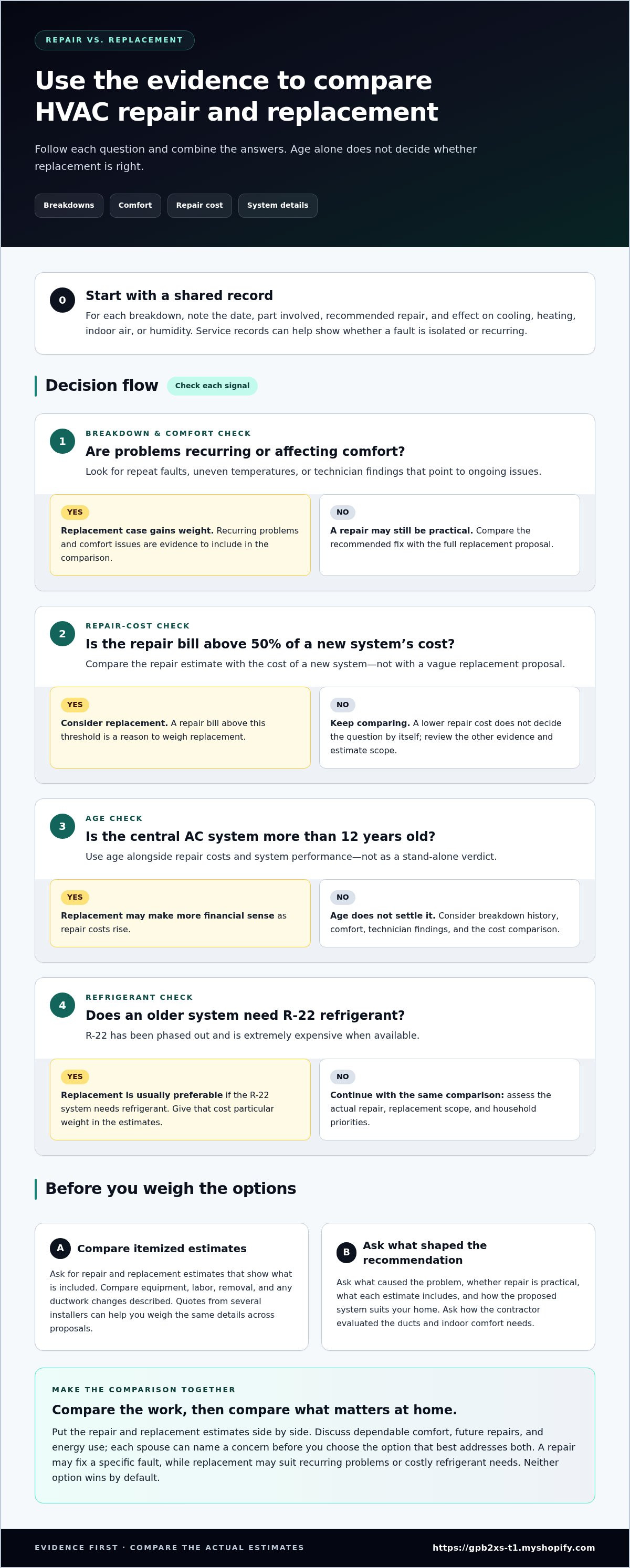Click the step 0 circle badge
The height and width of the screenshot is (1568, 630).
click(62, 300)
